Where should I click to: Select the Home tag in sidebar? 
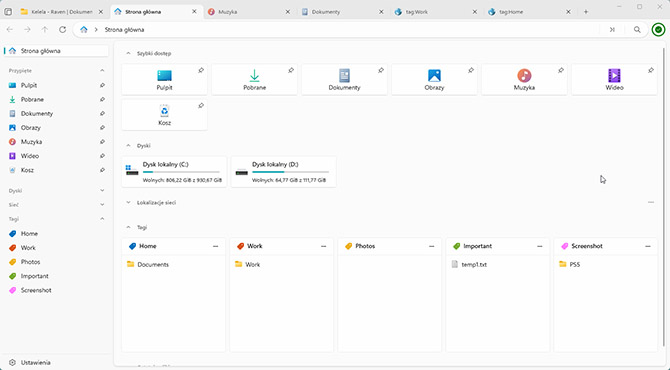pos(57,234)
